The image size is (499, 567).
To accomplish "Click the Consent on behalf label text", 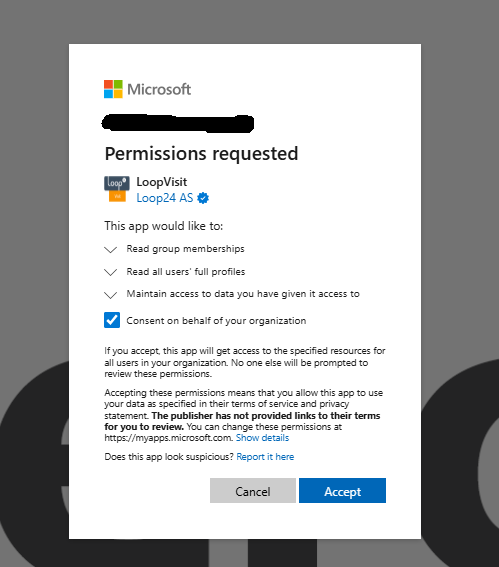I will (x=216, y=321).
